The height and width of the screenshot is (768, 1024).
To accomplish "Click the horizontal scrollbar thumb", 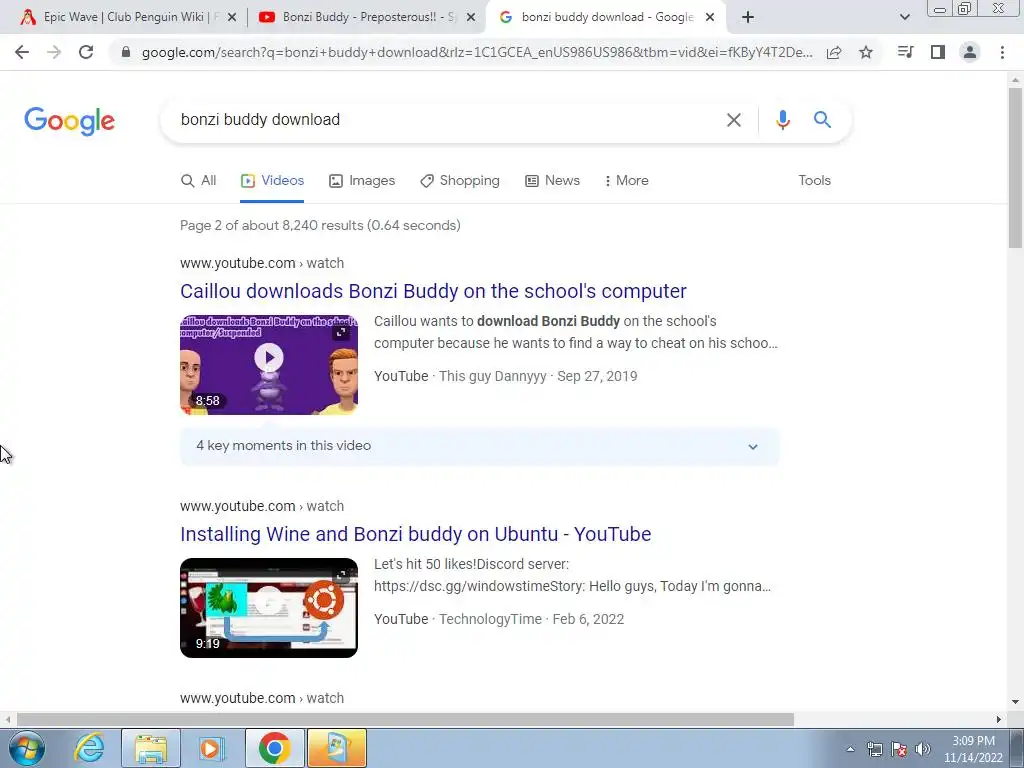I will click(405, 720).
